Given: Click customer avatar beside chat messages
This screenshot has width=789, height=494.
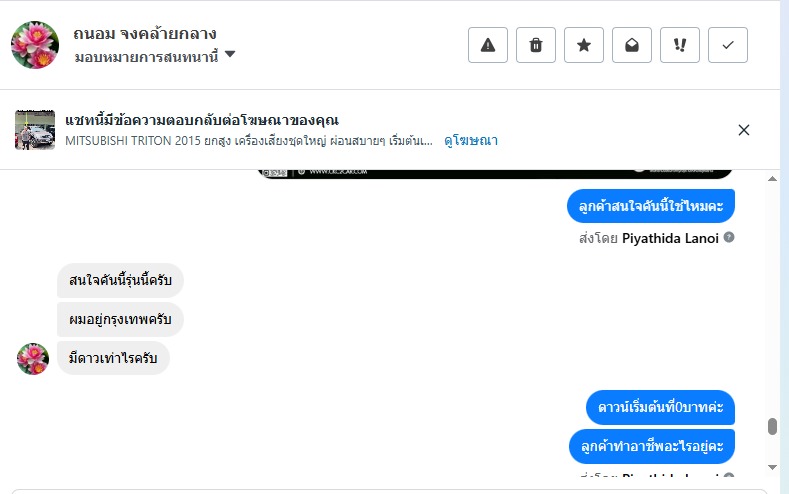Looking at the screenshot, I should [33, 358].
